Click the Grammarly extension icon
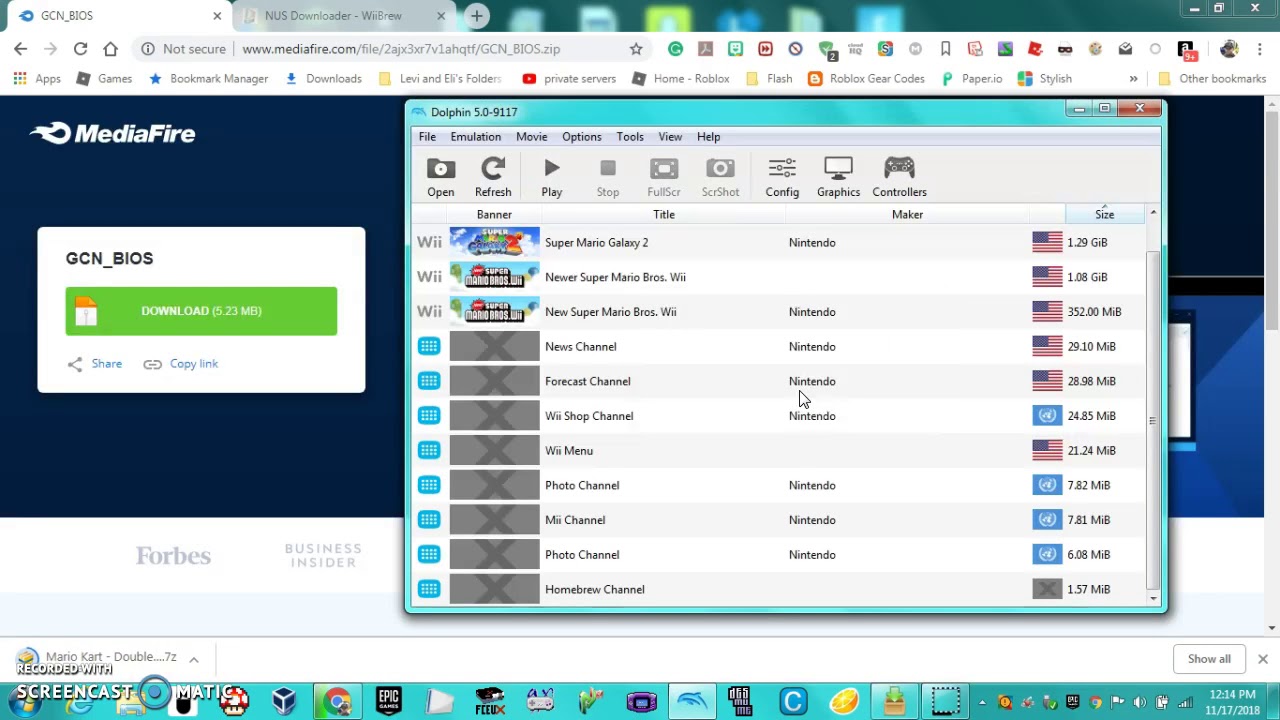The width and height of the screenshot is (1280, 720). pos(675,48)
